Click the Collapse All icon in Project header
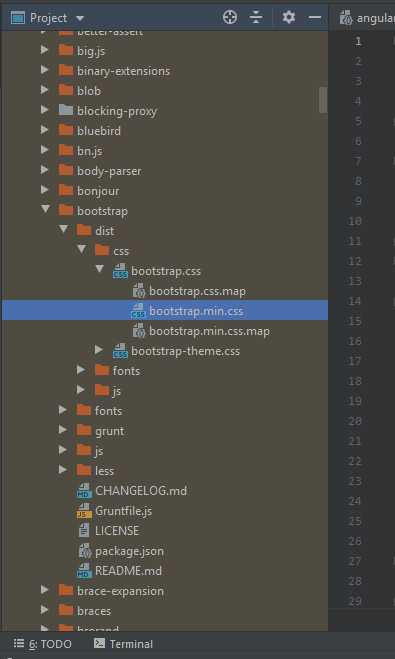Viewport: 395px width, 659px height. [256, 18]
